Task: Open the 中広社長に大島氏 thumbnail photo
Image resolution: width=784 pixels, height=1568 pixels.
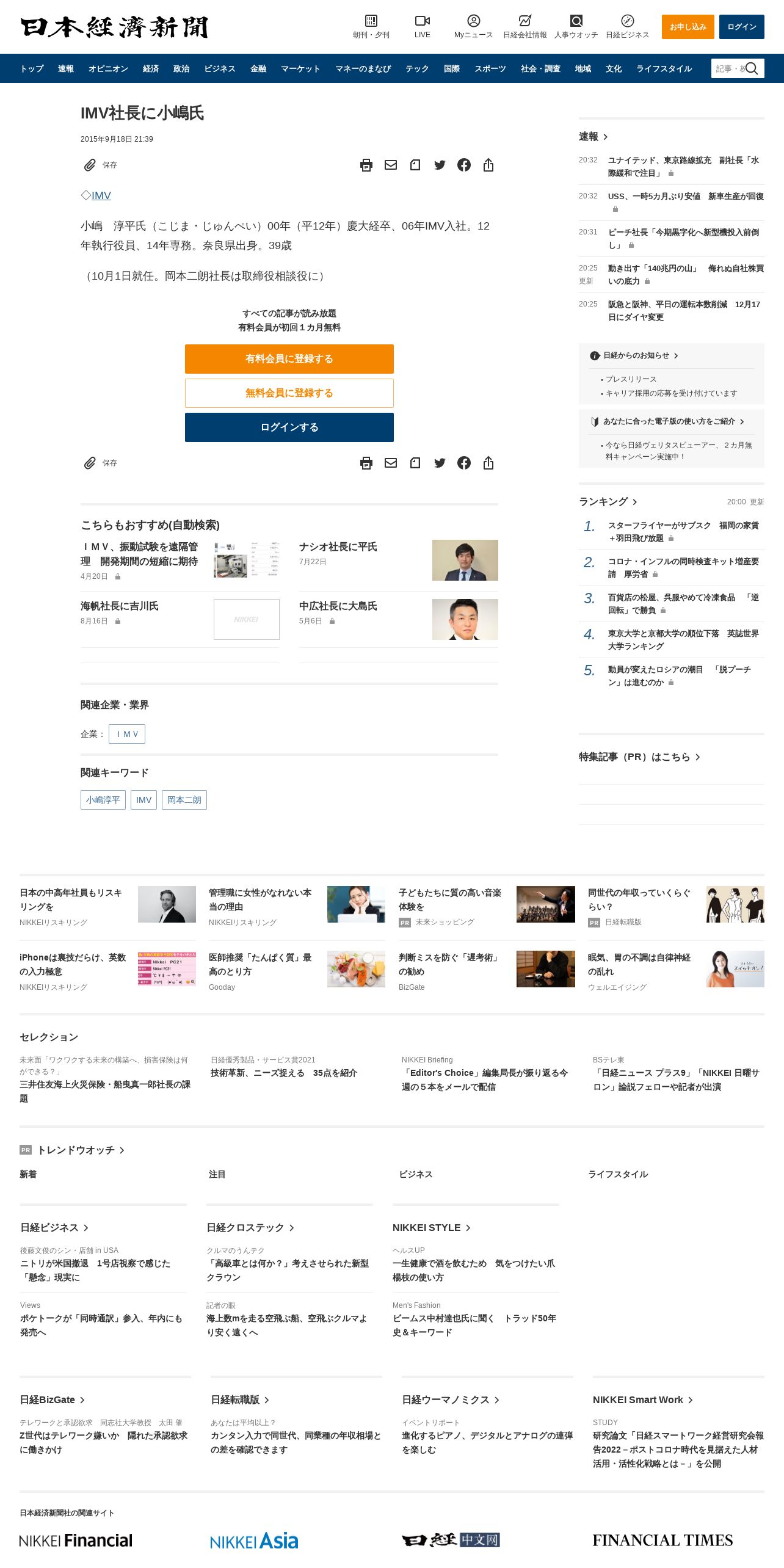Action: (x=465, y=619)
